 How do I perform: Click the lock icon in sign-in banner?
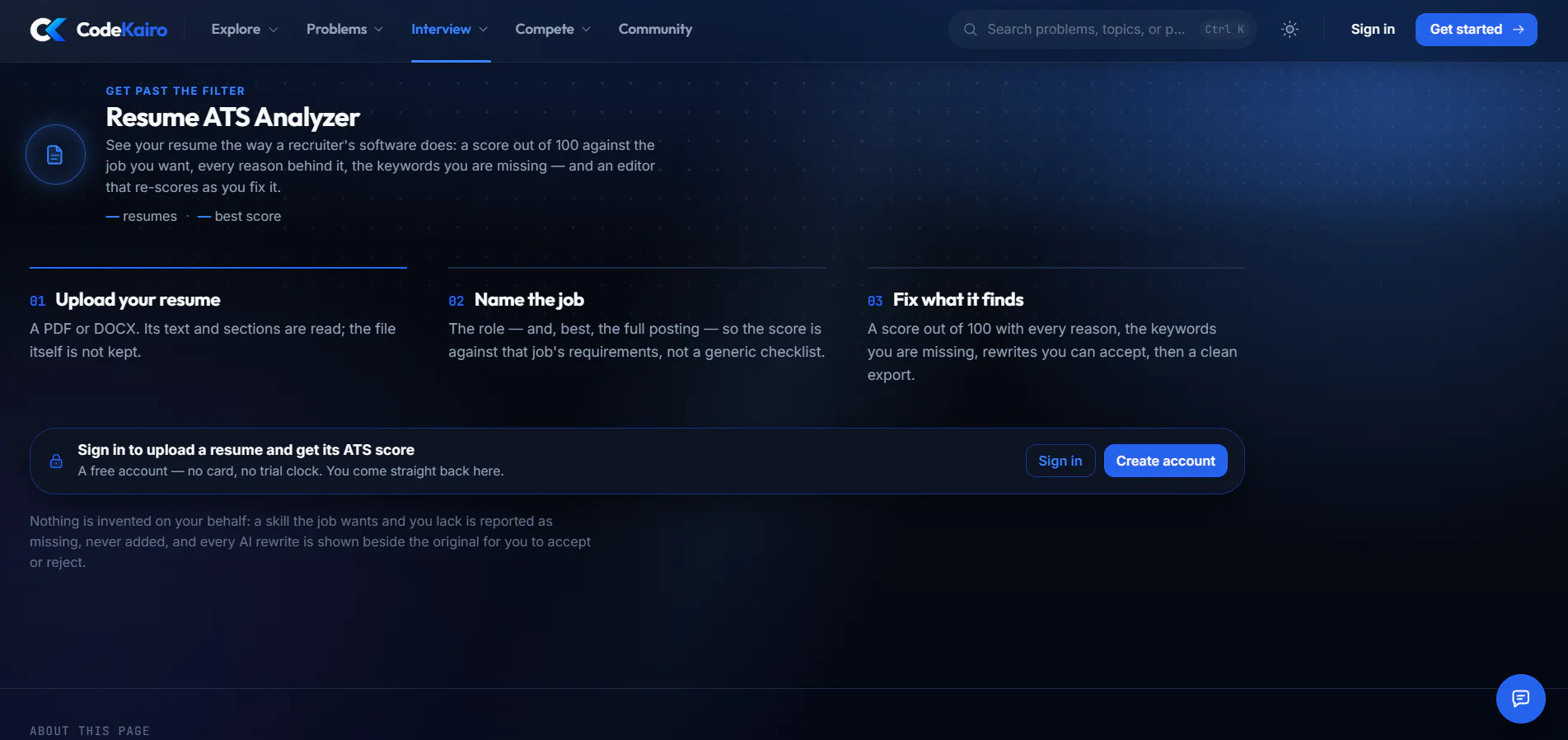[56, 461]
